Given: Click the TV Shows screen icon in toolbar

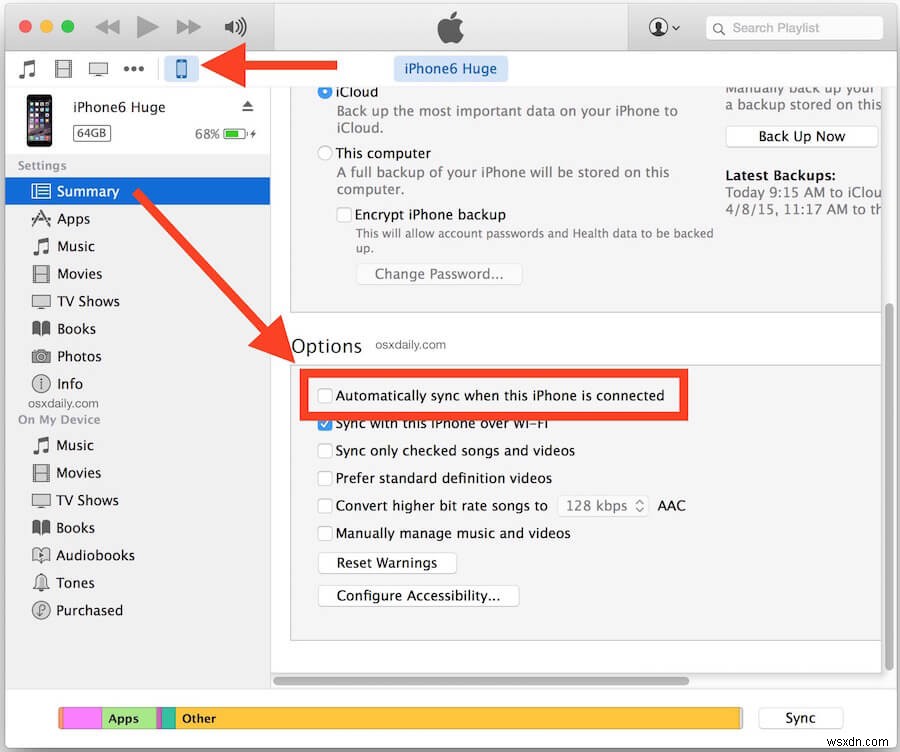Looking at the screenshot, I should point(99,68).
